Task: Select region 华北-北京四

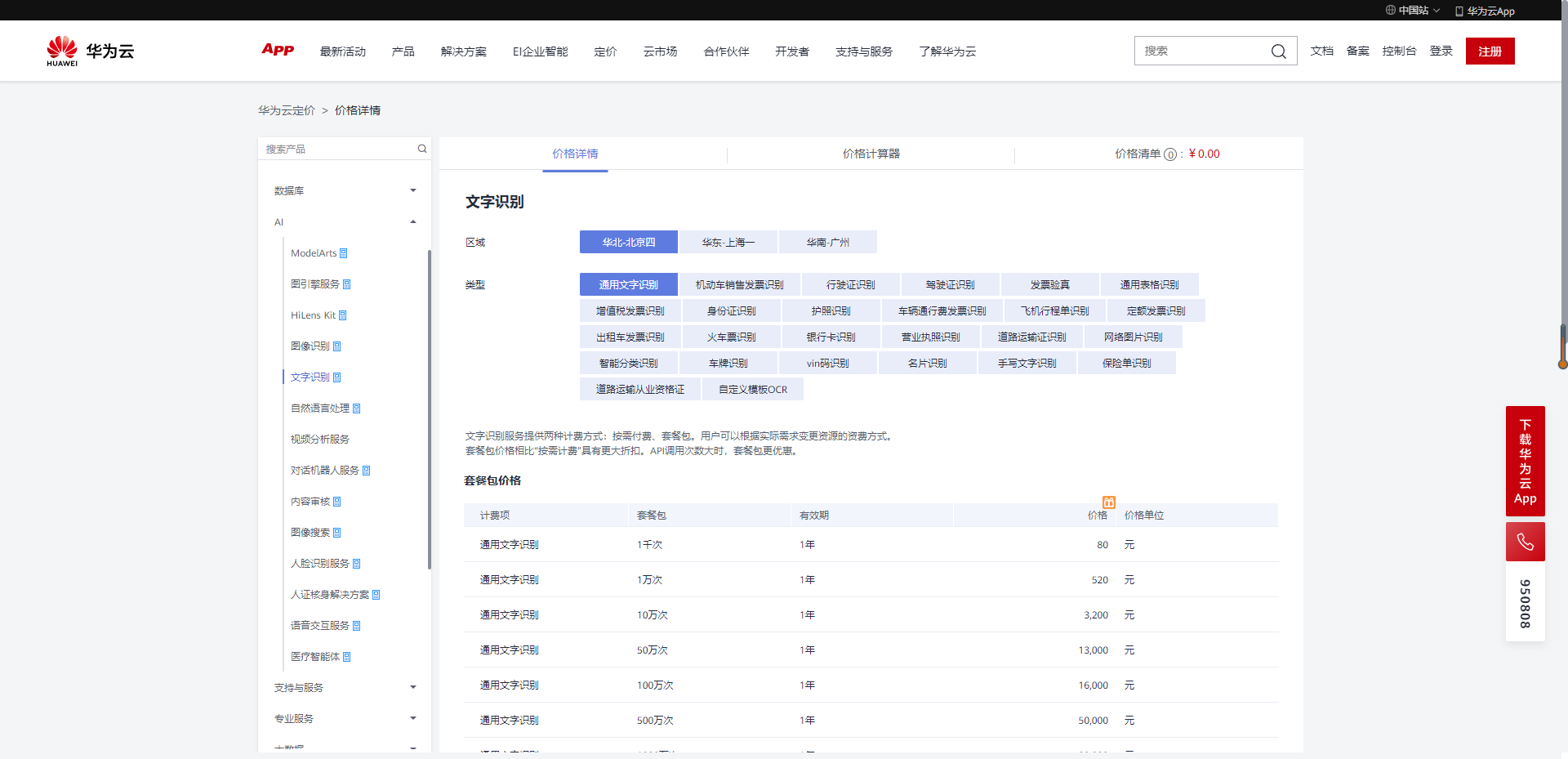Action: click(629, 242)
